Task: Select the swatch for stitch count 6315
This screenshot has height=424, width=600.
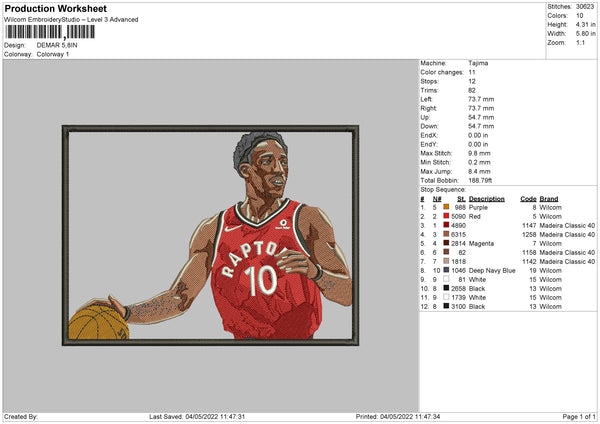Action: pos(445,234)
